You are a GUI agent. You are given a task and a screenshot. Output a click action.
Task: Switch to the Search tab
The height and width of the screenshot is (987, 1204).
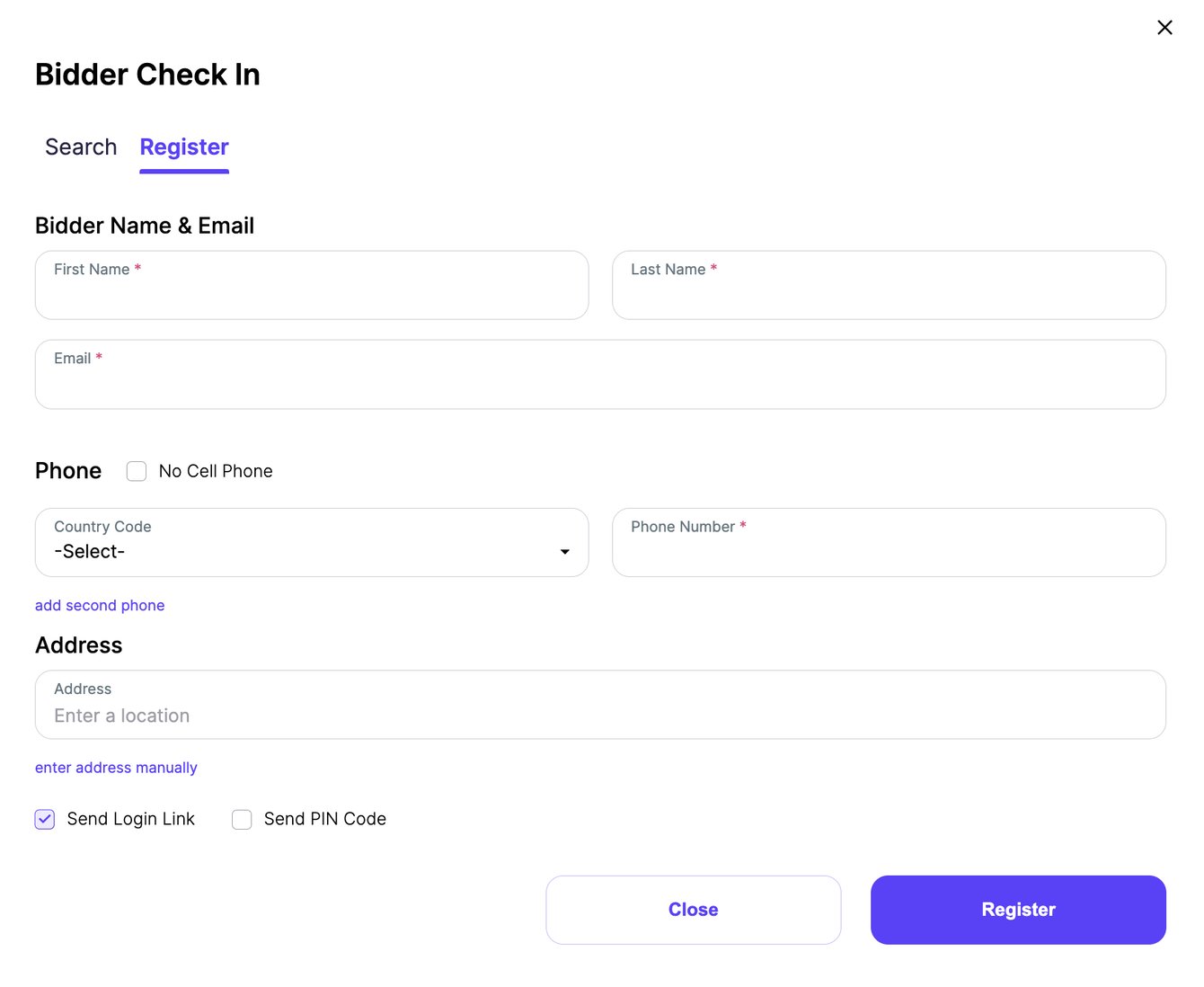pyautogui.click(x=80, y=147)
